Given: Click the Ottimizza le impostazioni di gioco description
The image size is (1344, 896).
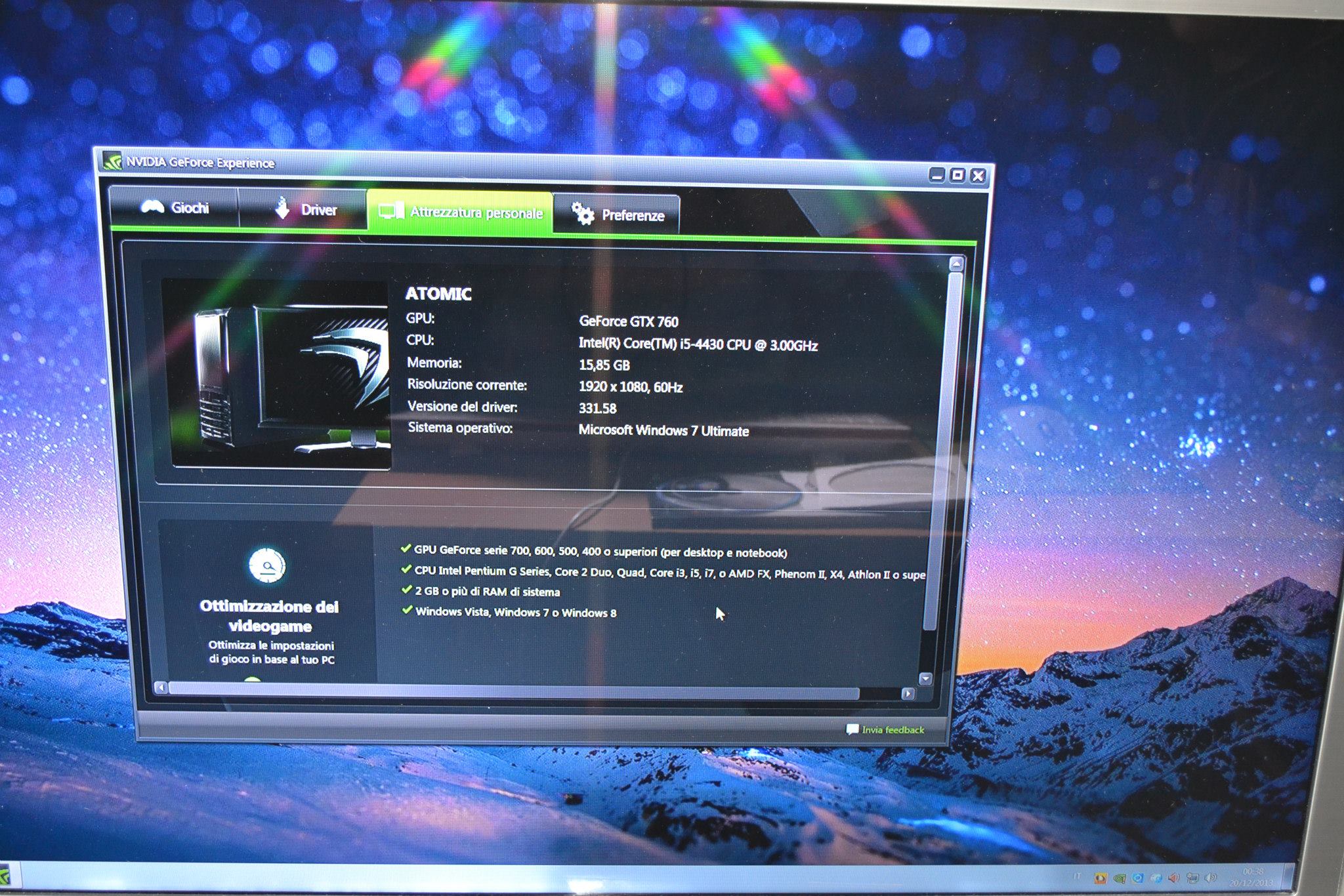Looking at the screenshot, I should [x=271, y=652].
